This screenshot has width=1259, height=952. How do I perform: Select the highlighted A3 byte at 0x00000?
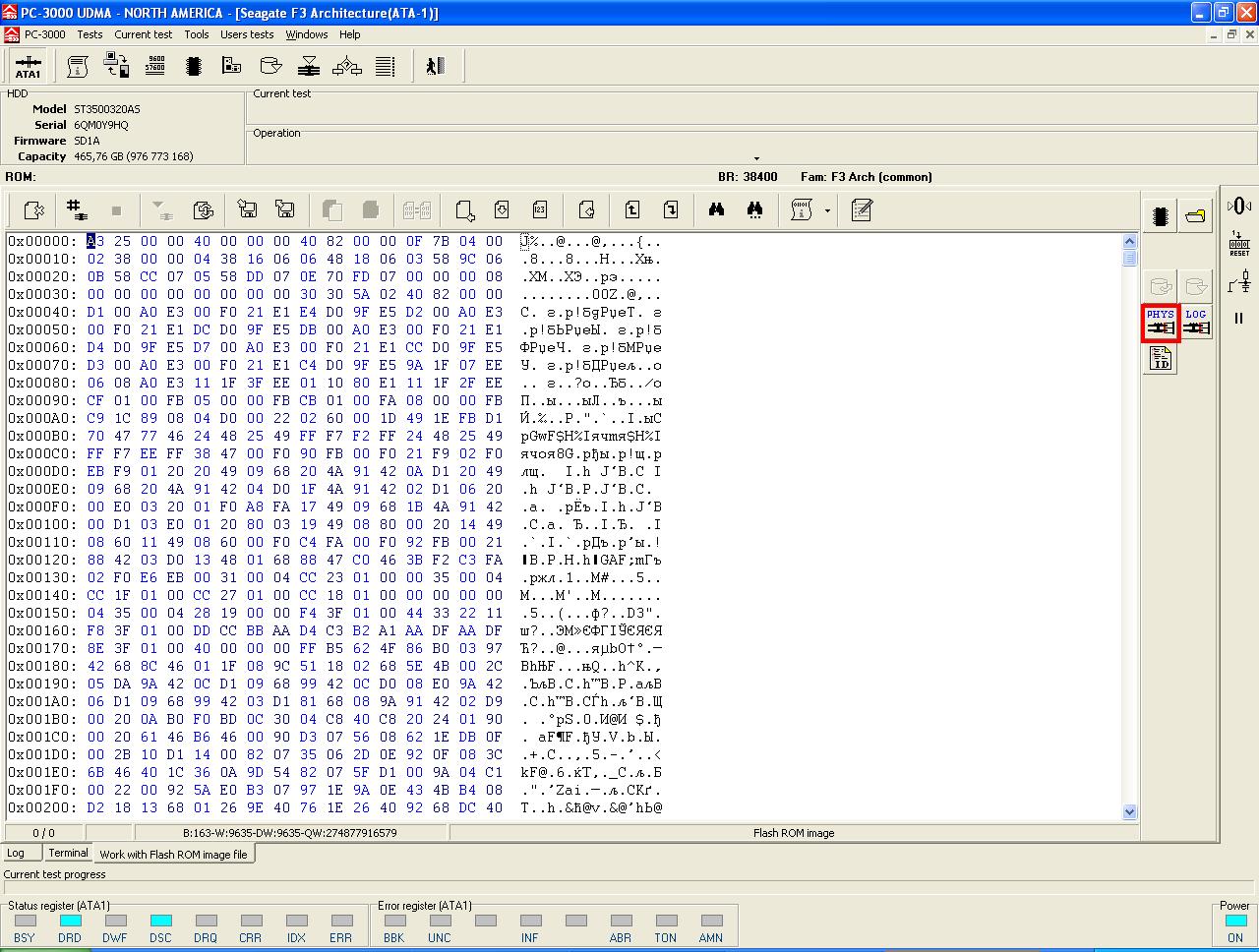pyautogui.click(x=95, y=241)
